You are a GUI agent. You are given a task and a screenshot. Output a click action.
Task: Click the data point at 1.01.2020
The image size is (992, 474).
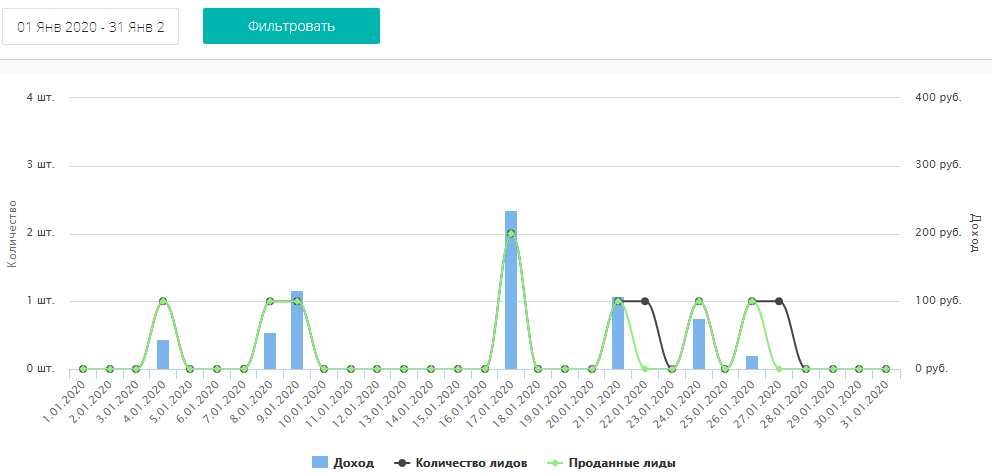click(x=83, y=369)
